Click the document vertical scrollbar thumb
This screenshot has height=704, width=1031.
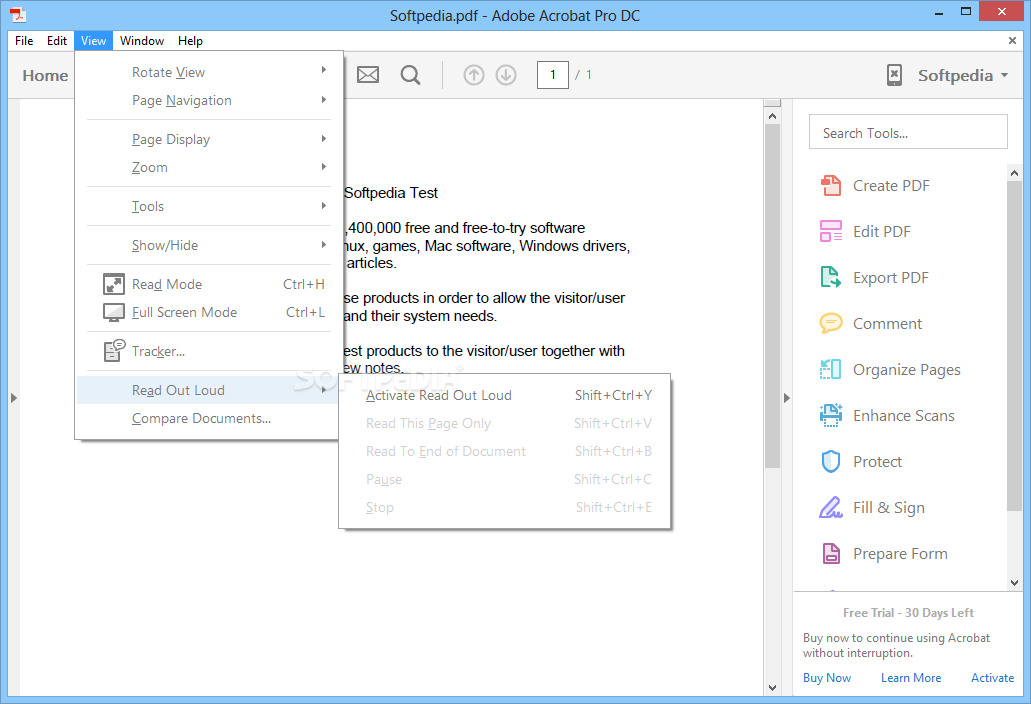click(772, 296)
